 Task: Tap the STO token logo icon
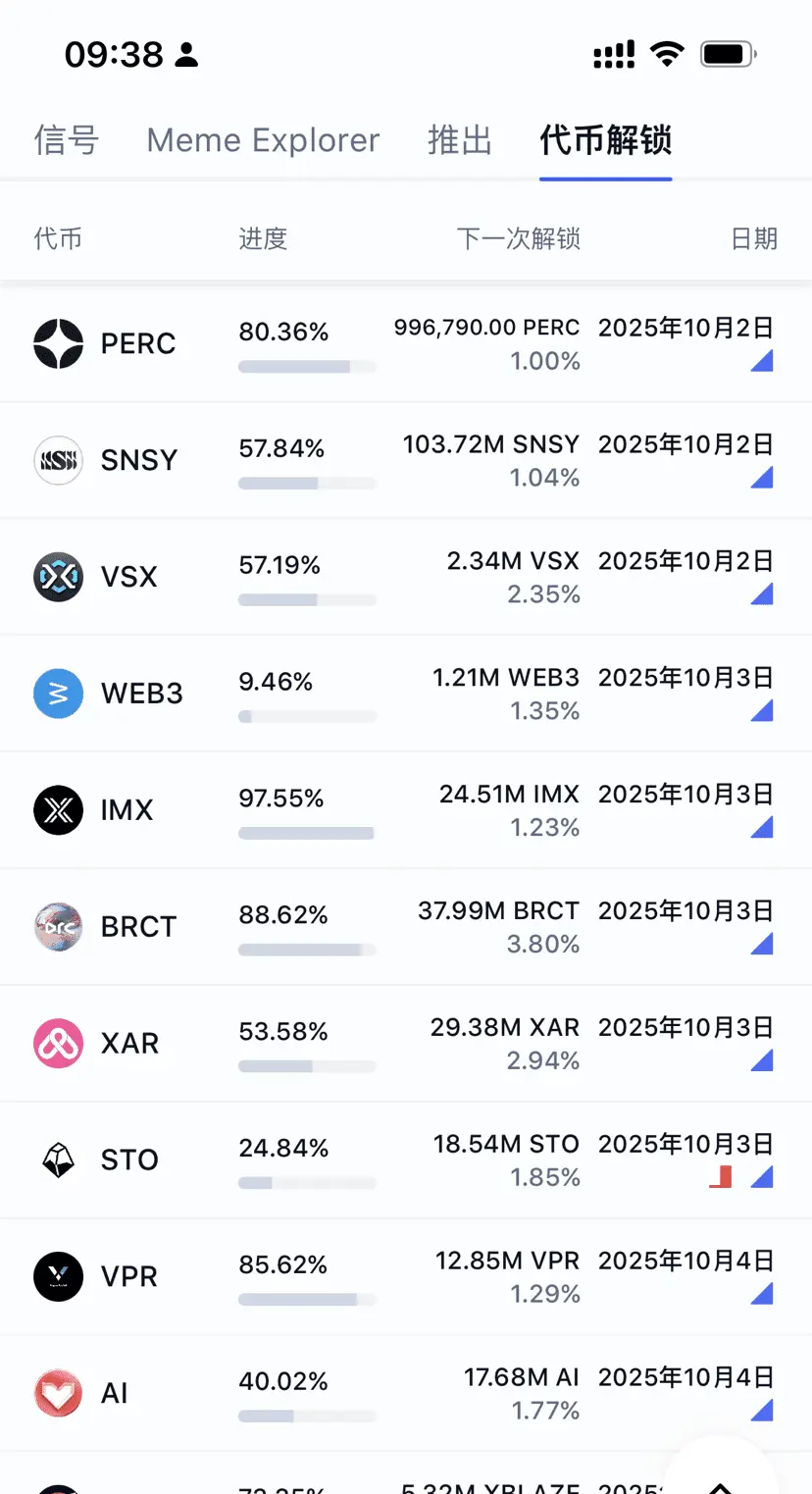59,1160
